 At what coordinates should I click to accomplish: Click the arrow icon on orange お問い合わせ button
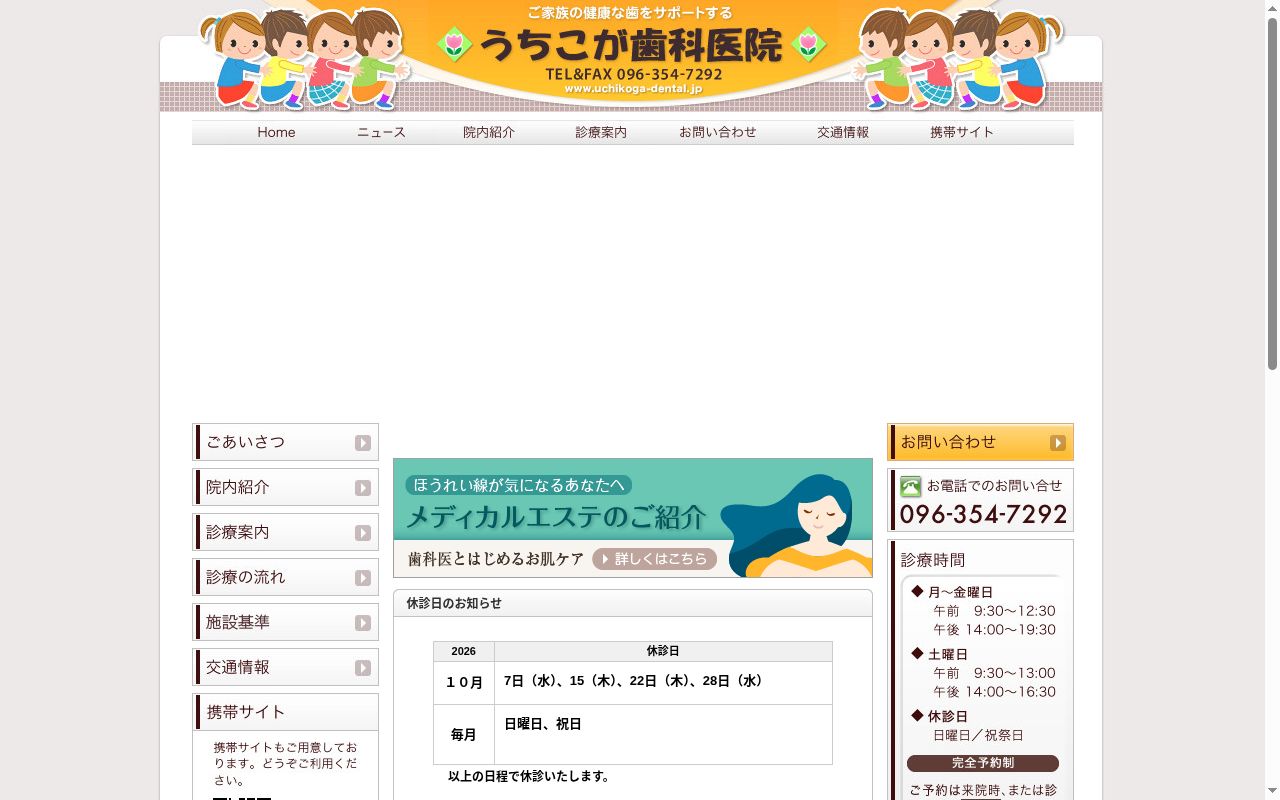1058,443
